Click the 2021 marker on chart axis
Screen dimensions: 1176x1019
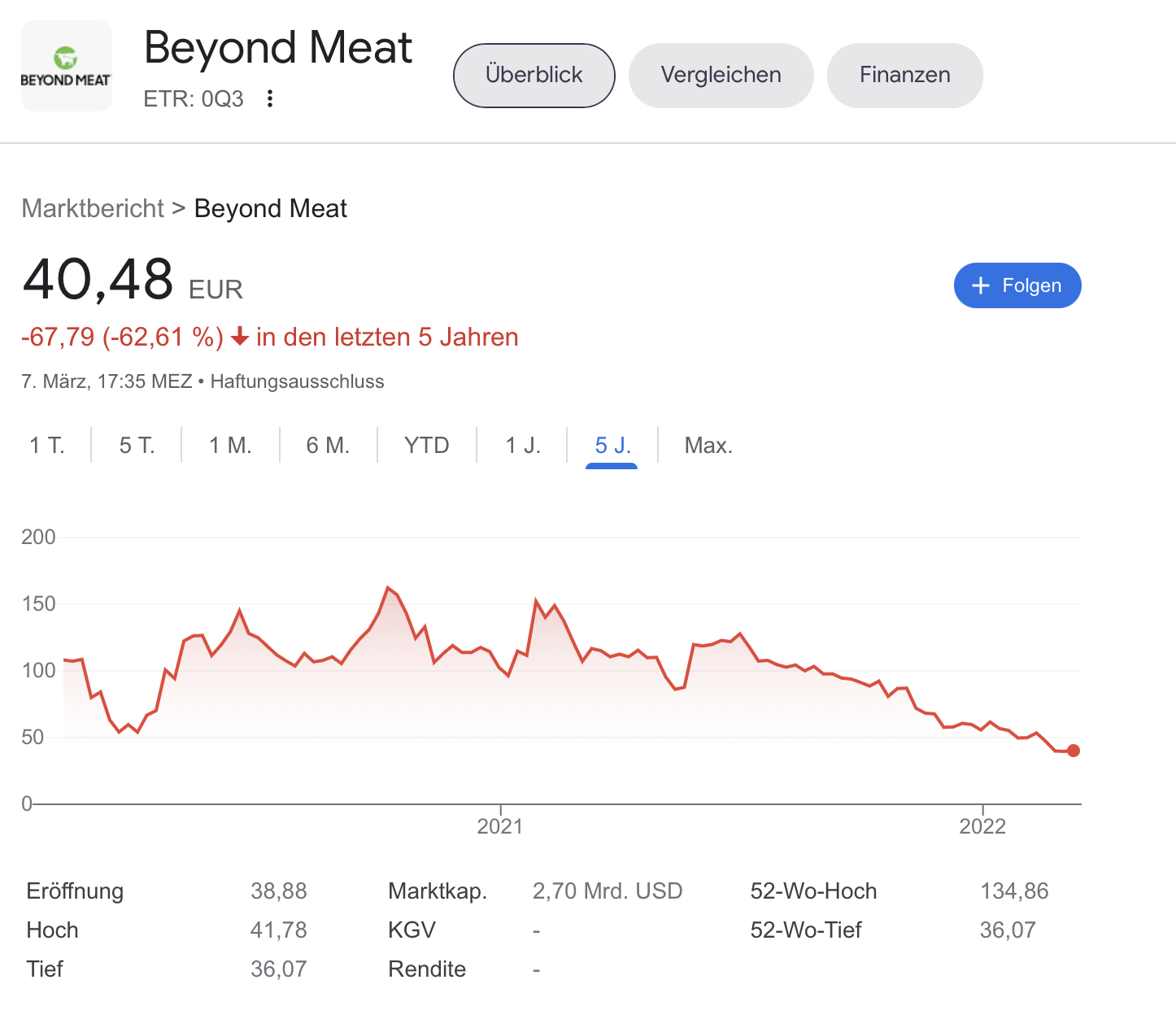(500, 826)
